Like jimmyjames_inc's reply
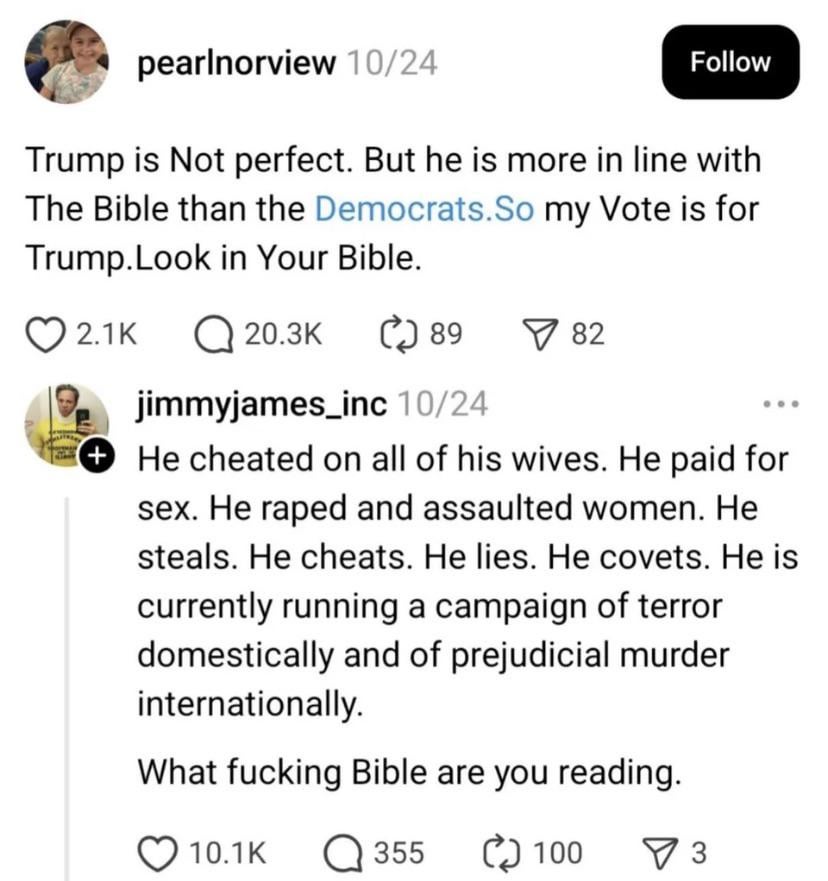The width and height of the screenshot is (828, 881). 158,852
